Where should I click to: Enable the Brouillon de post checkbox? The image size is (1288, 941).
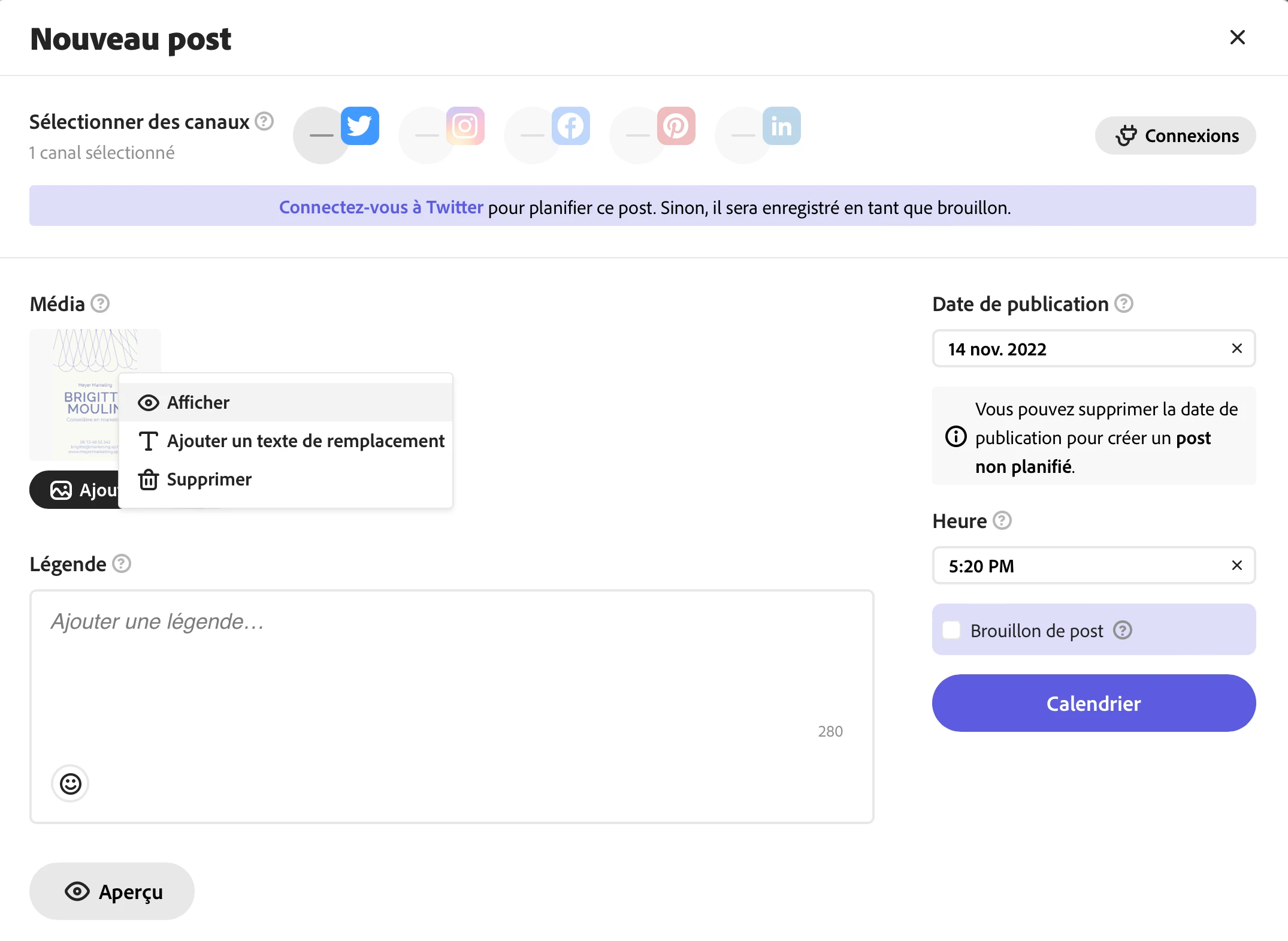[x=951, y=630]
